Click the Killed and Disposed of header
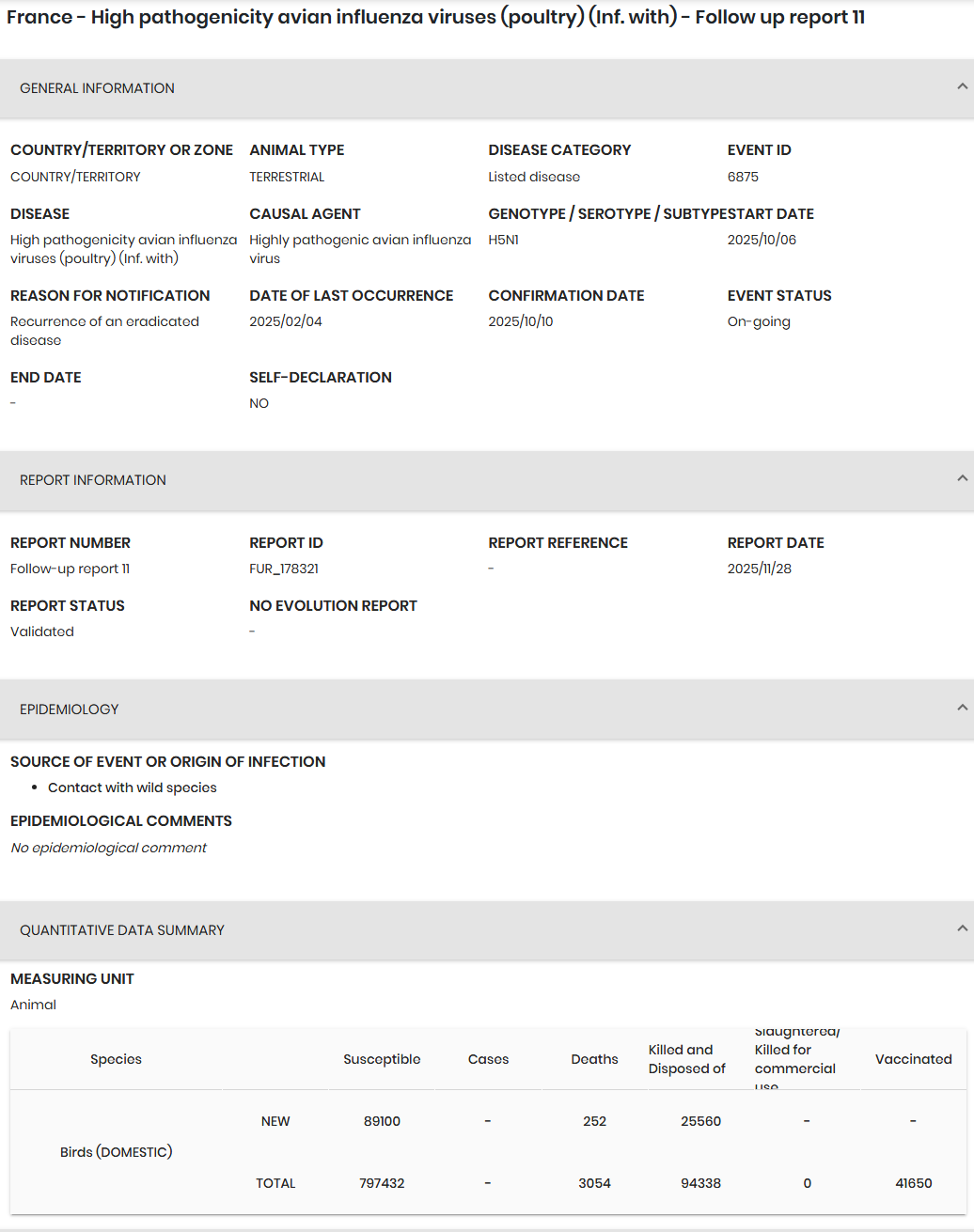Viewport: 974px width, 1232px height. point(686,1059)
